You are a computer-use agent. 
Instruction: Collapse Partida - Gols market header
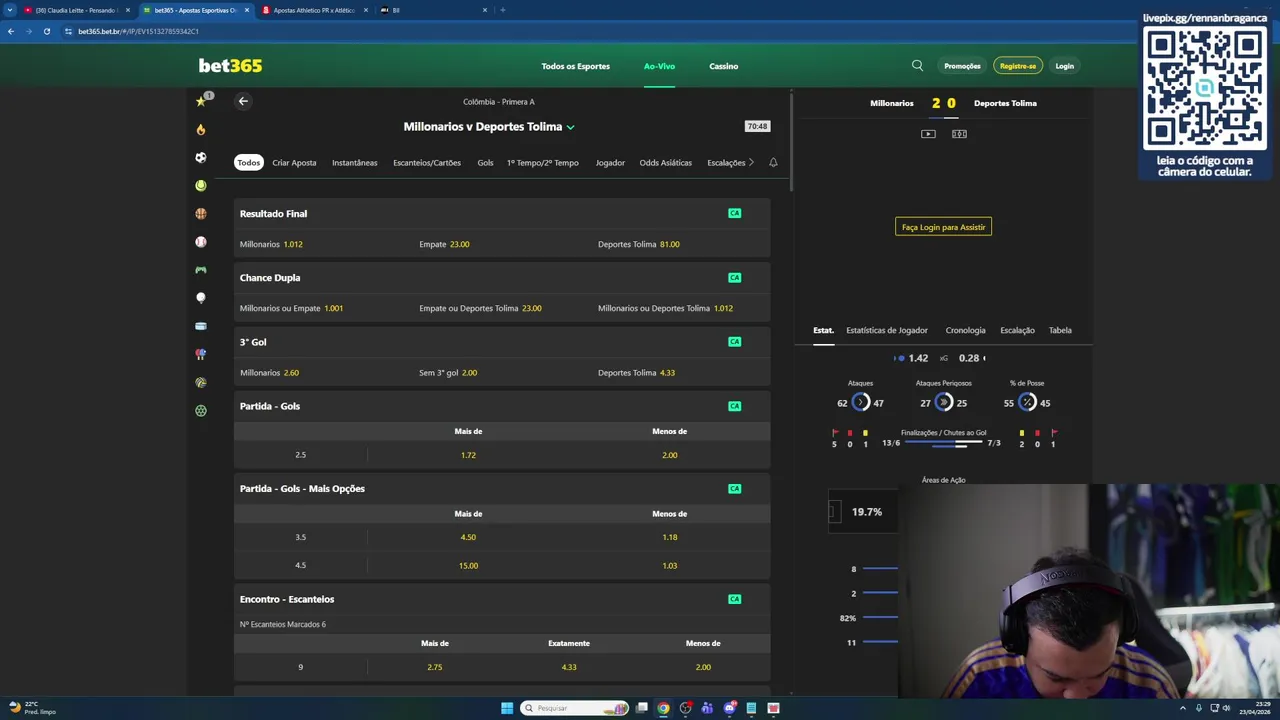[x=502, y=406]
